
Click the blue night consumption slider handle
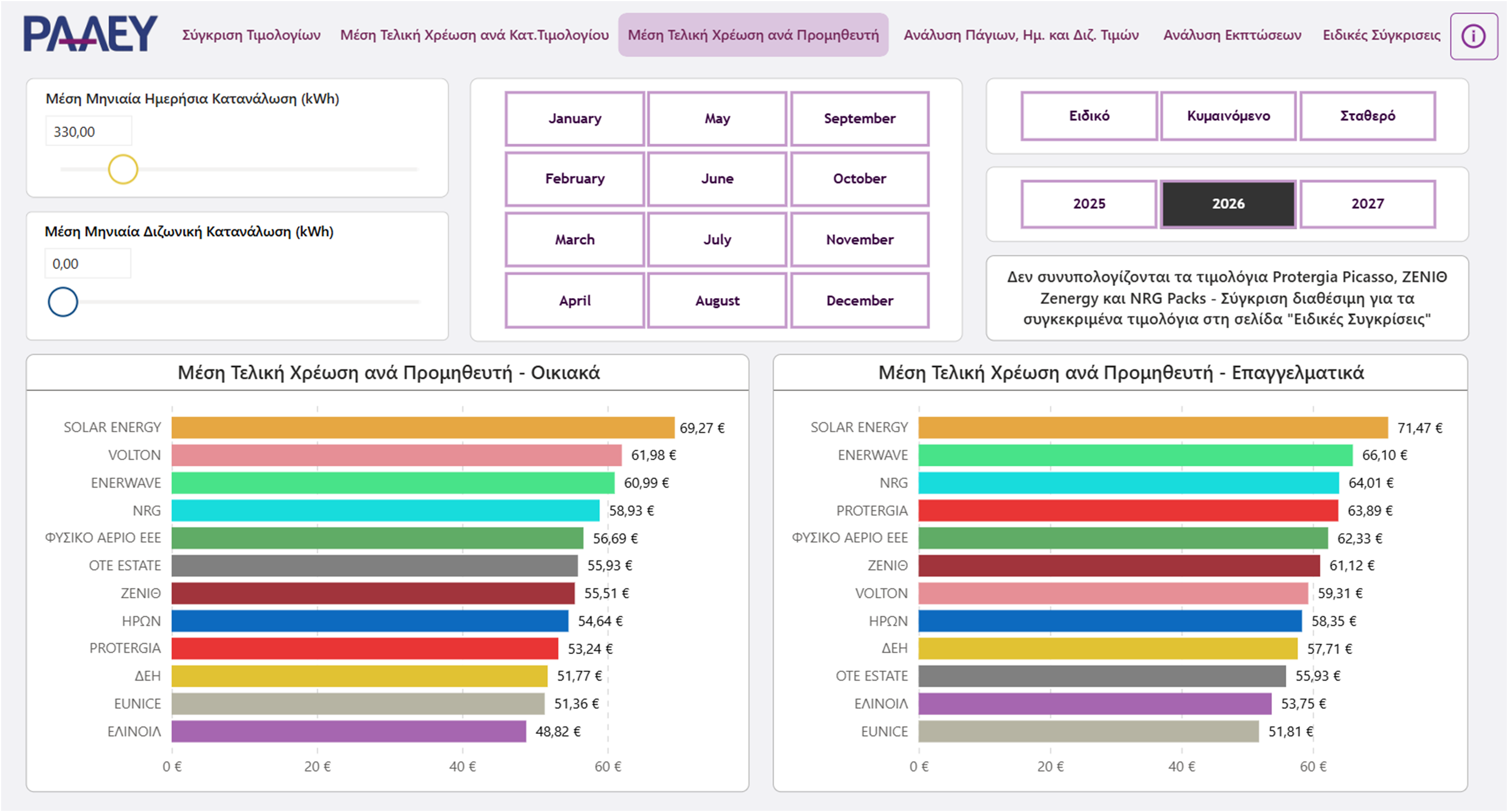tap(63, 302)
